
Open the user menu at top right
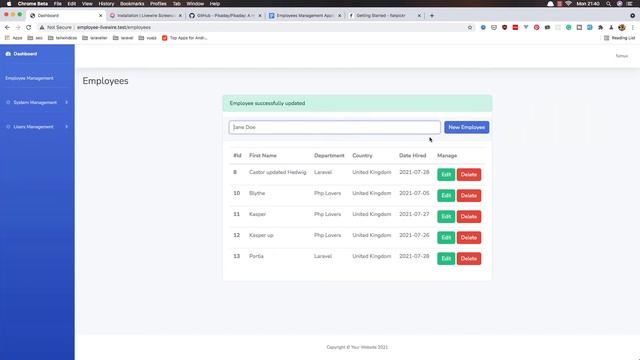(x=622, y=56)
